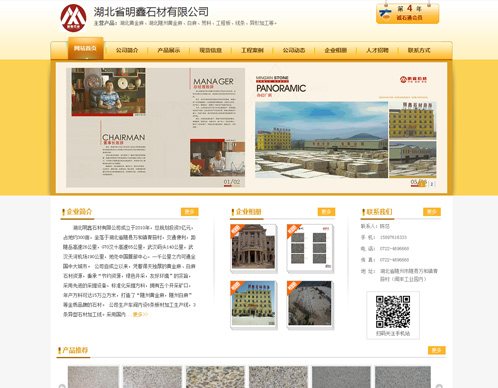498x388 pixels.
Task: Click the 企业简介 section heading
Action: [79, 212]
